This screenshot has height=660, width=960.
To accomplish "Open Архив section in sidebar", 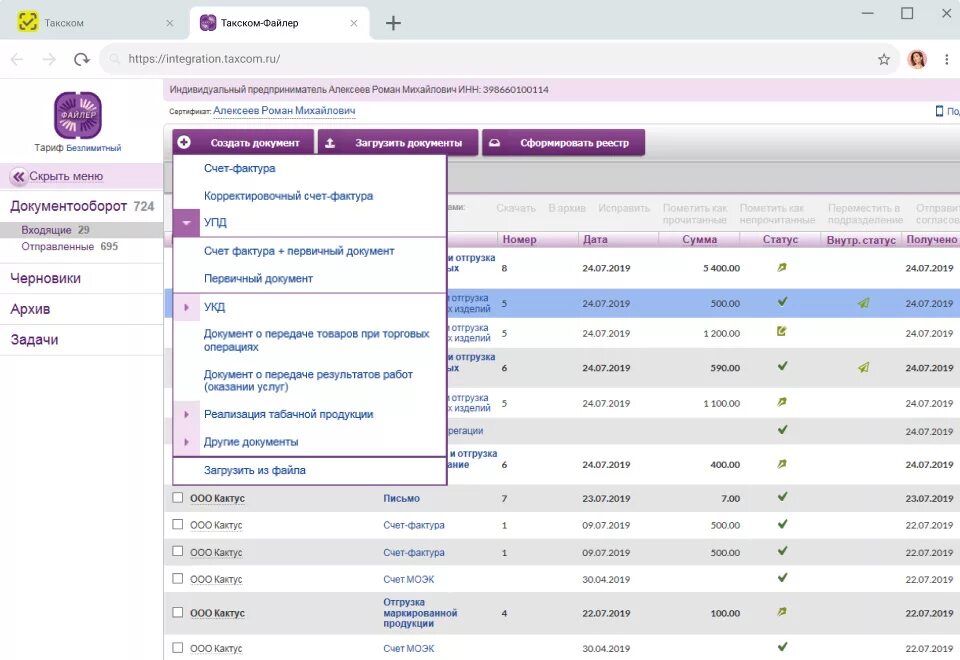I will click(30, 309).
